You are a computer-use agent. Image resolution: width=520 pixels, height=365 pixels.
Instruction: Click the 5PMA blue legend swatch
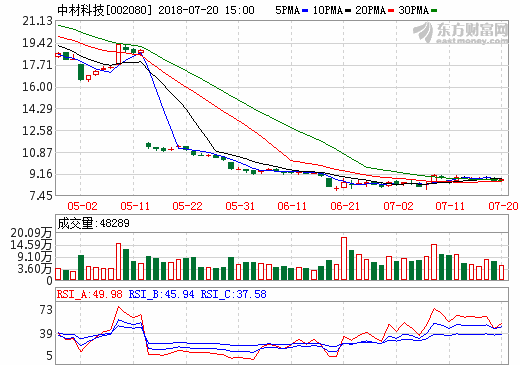305,11
